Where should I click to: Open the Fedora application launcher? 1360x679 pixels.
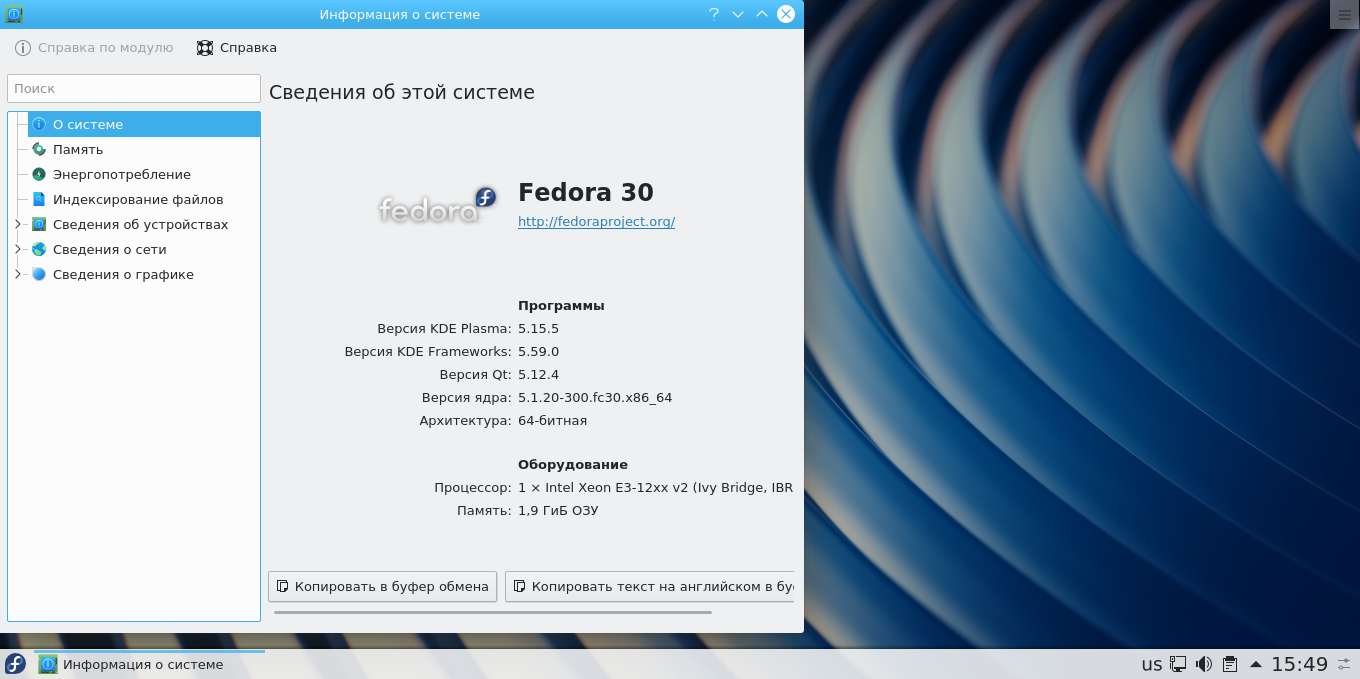[x=14, y=663]
